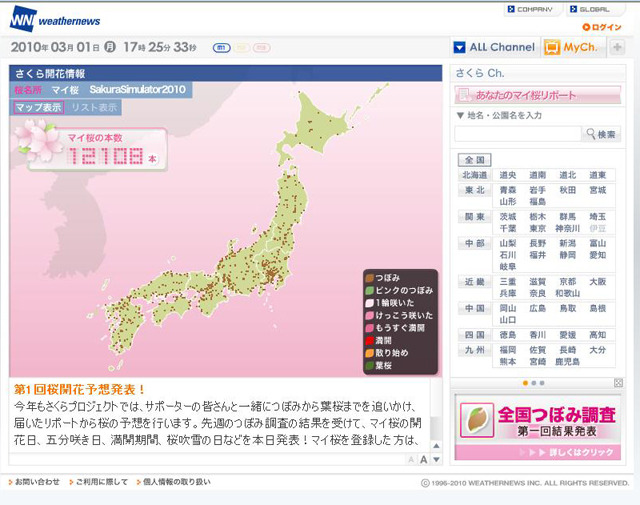Open the GLOBAL site link
The image size is (640, 505).
point(590,10)
